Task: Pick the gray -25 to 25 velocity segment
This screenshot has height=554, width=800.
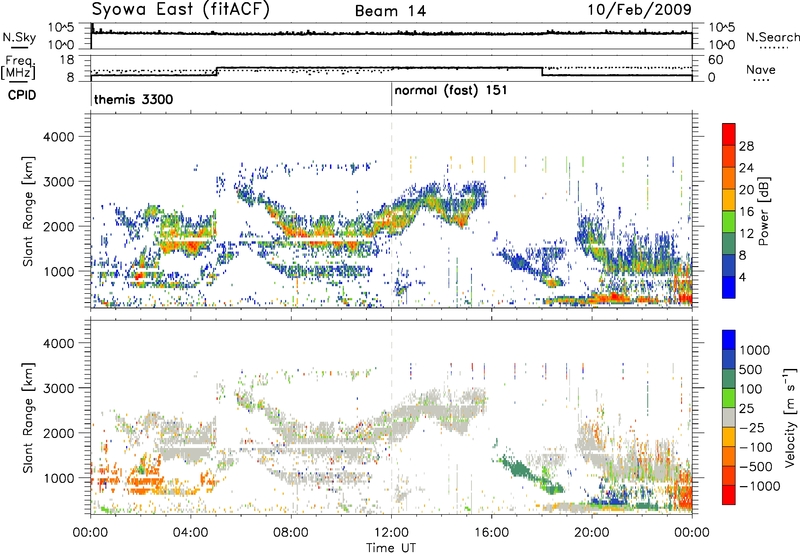Action: tap(729, 417)
